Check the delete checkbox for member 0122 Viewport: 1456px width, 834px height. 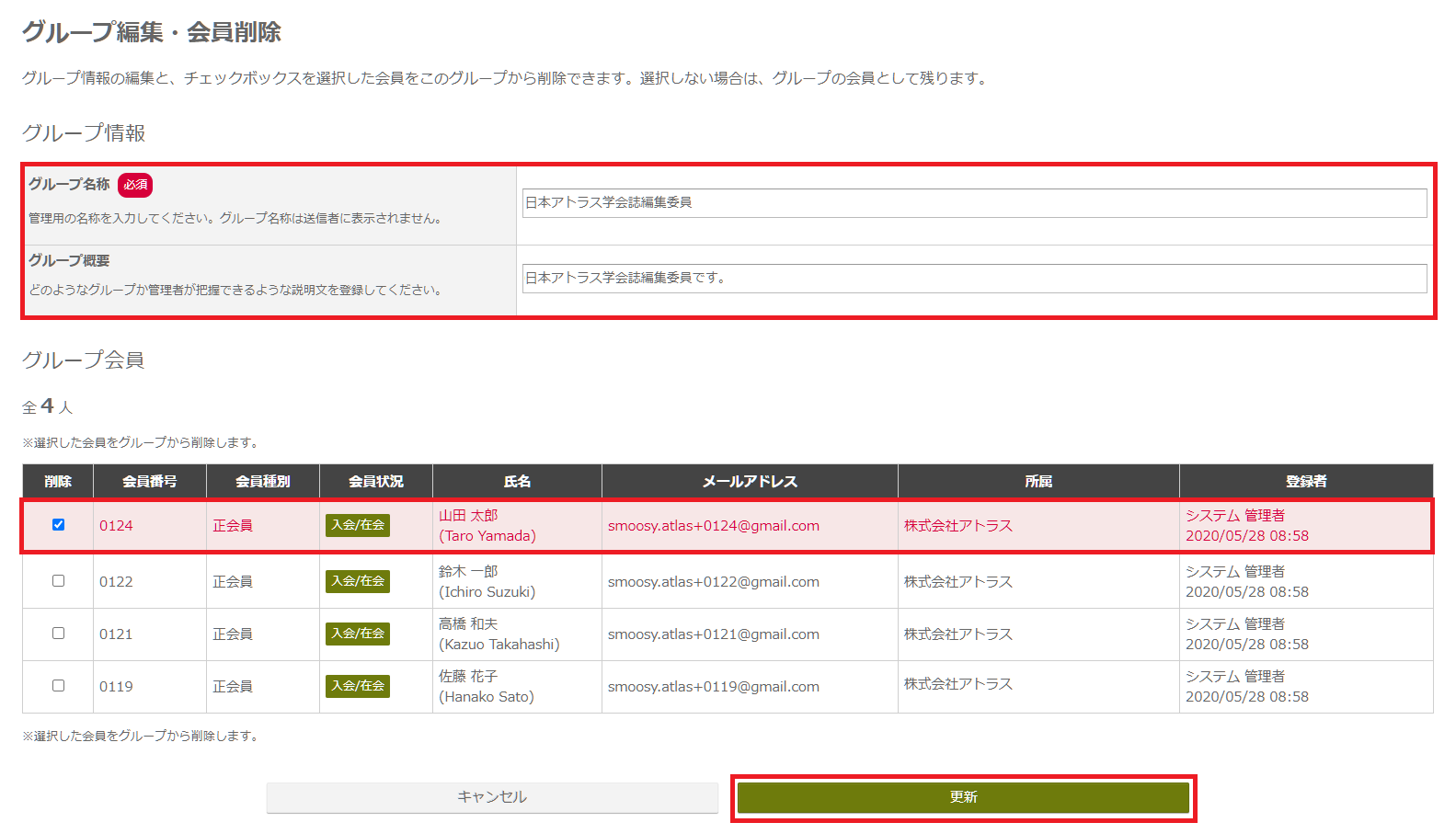58,581
